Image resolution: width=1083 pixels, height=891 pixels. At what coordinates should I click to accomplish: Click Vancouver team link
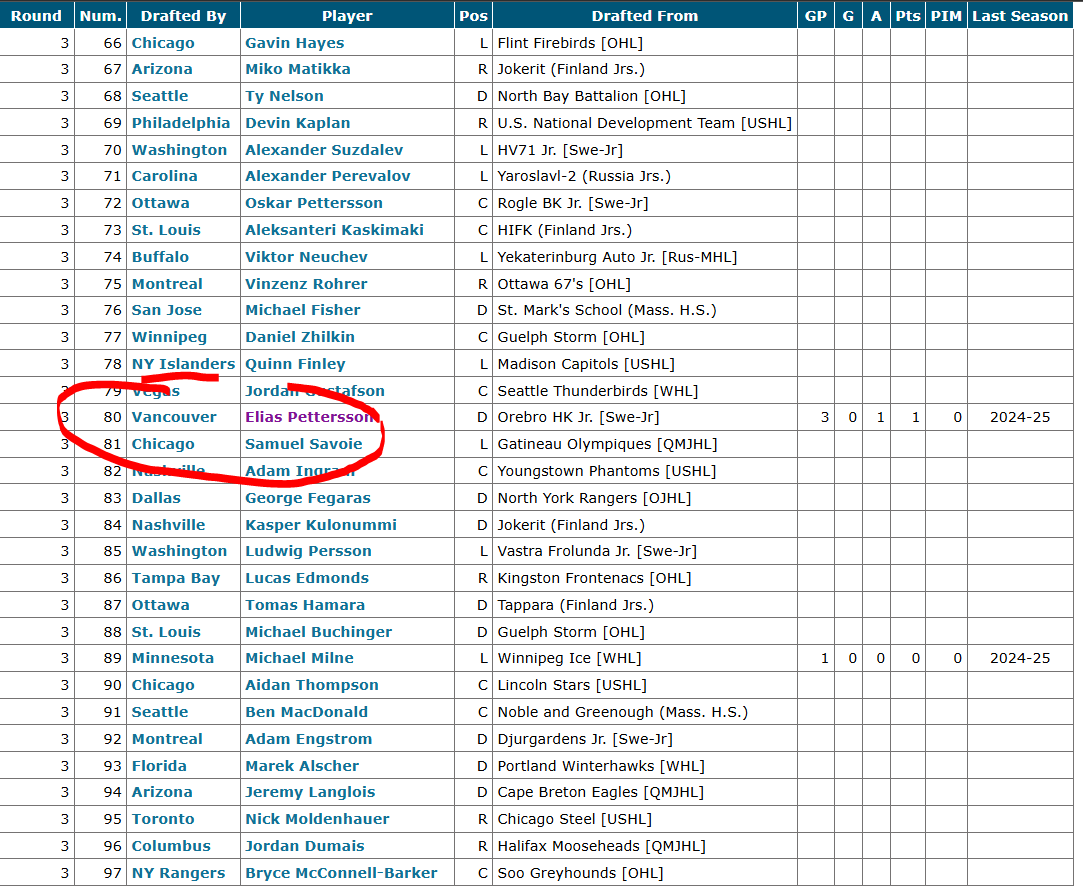pyautogui.click(x=174, y=417)
